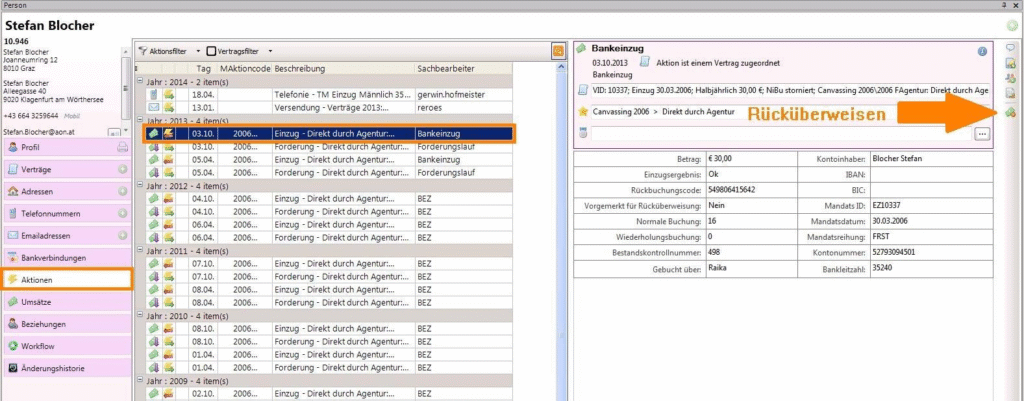Sort by the Beschreibung column header
This screenshot has height=401, width=1024.
coord(344,69)
